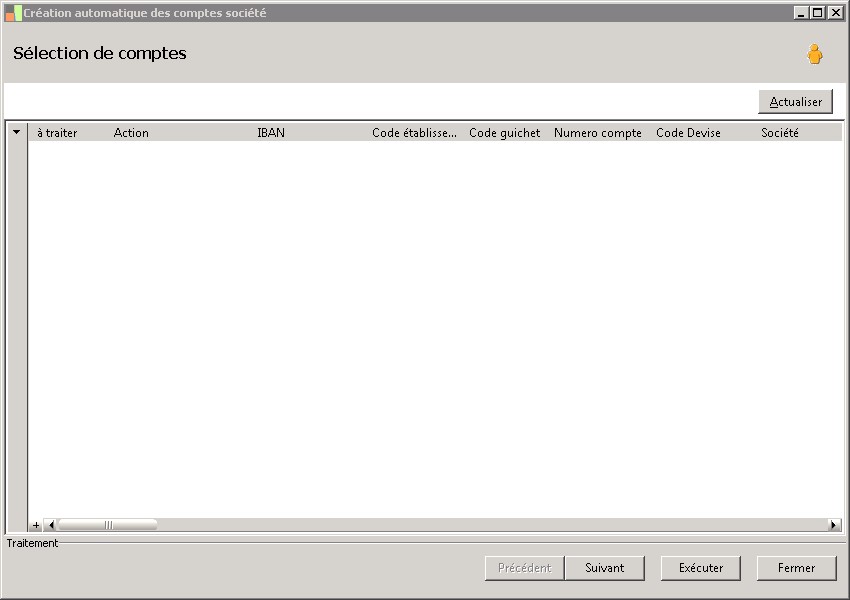The height and width of the screenshot is (600, 850).
Task: Click the scrollbar's right arrow
Action: coord(834,525)
